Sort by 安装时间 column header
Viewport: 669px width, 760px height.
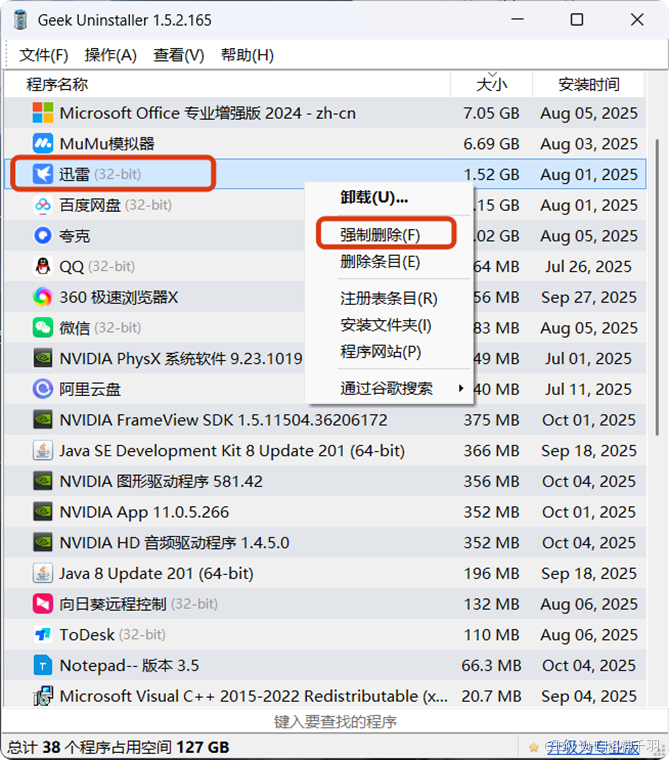589,84
